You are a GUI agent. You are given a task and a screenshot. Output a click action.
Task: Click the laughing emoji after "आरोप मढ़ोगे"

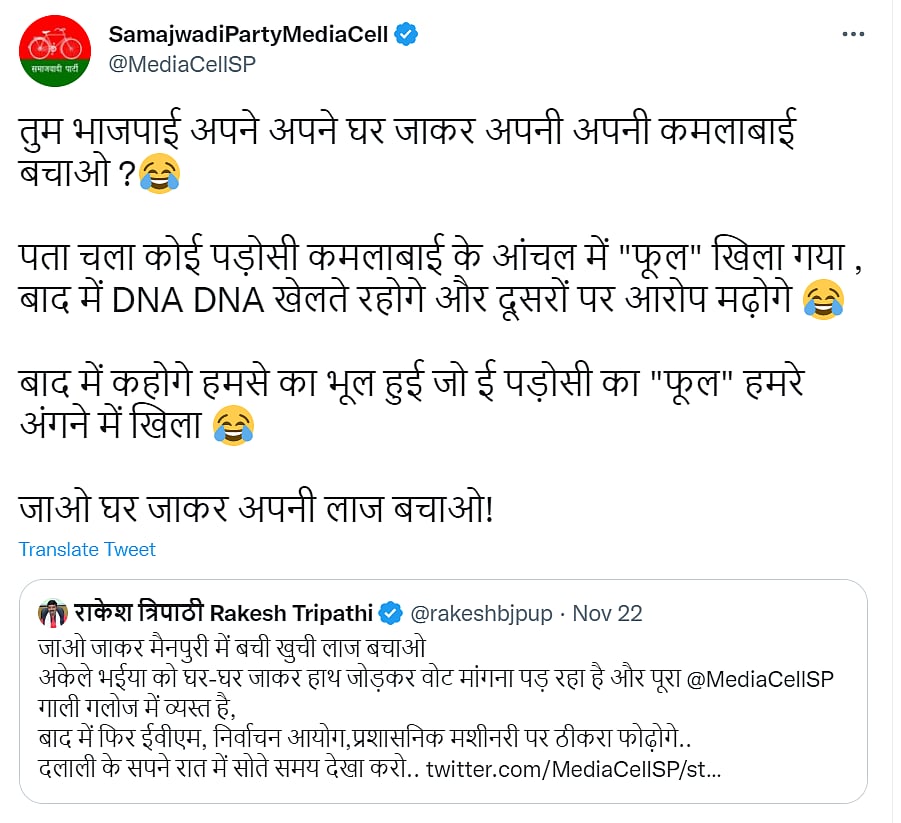[x=822, y=301]
